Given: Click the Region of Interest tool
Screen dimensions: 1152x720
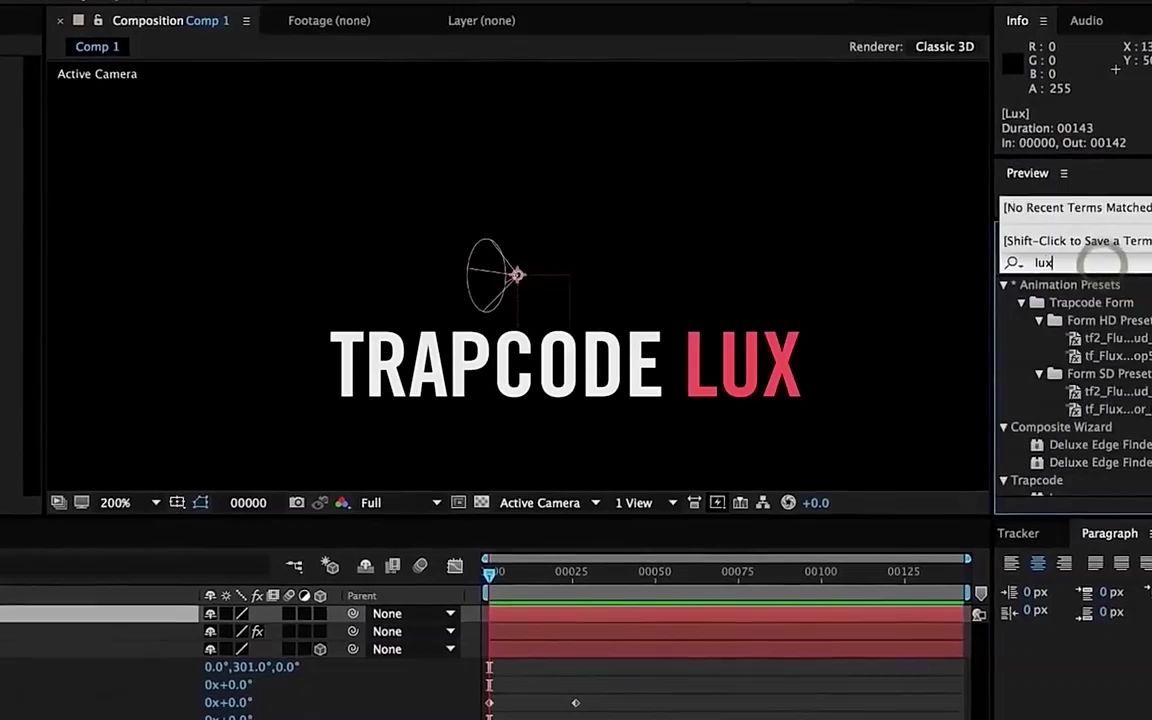Looking at the screenshot, I should click(459, 502).
